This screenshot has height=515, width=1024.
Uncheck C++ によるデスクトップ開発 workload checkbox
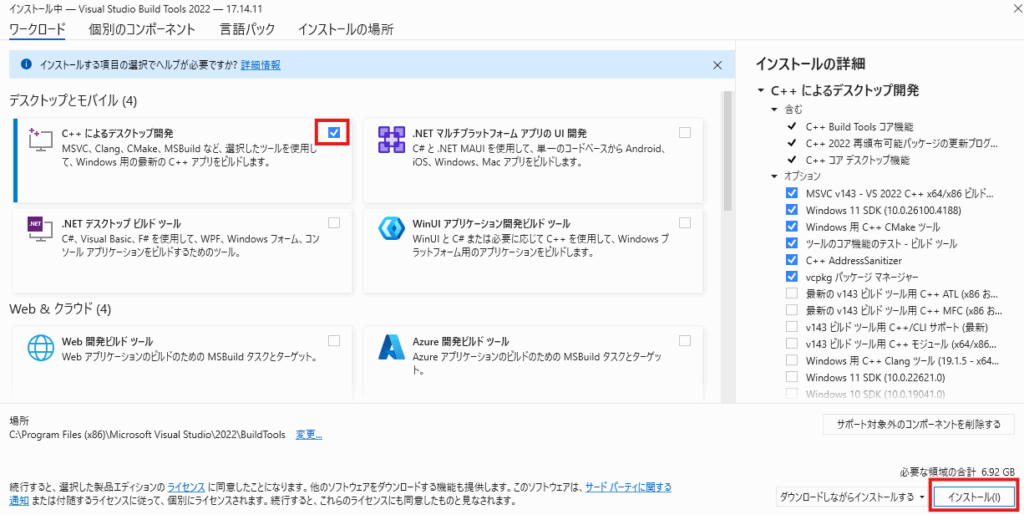point(334,133)
